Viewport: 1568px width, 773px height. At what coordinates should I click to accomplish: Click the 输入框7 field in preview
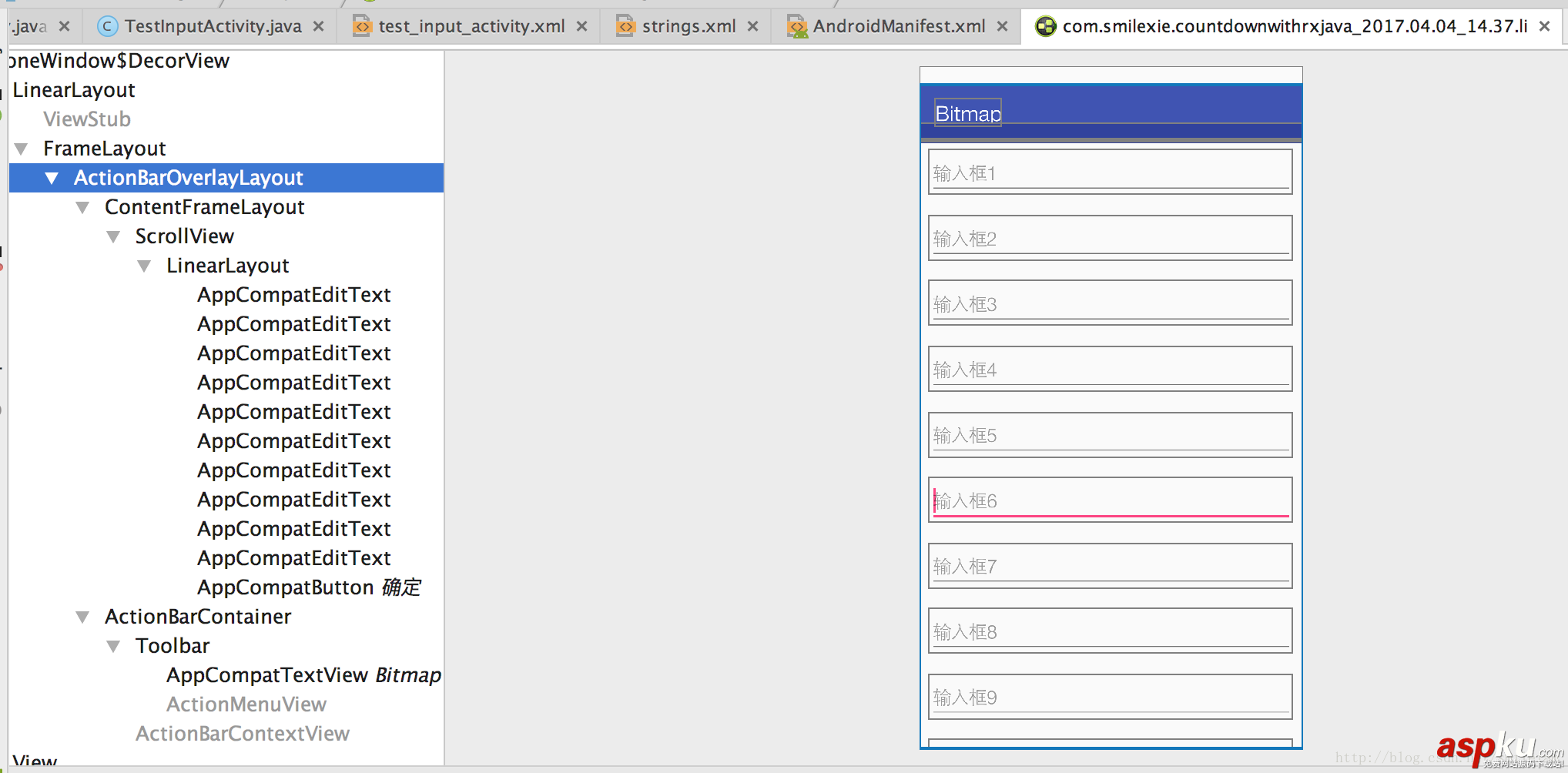(1111, 566)
